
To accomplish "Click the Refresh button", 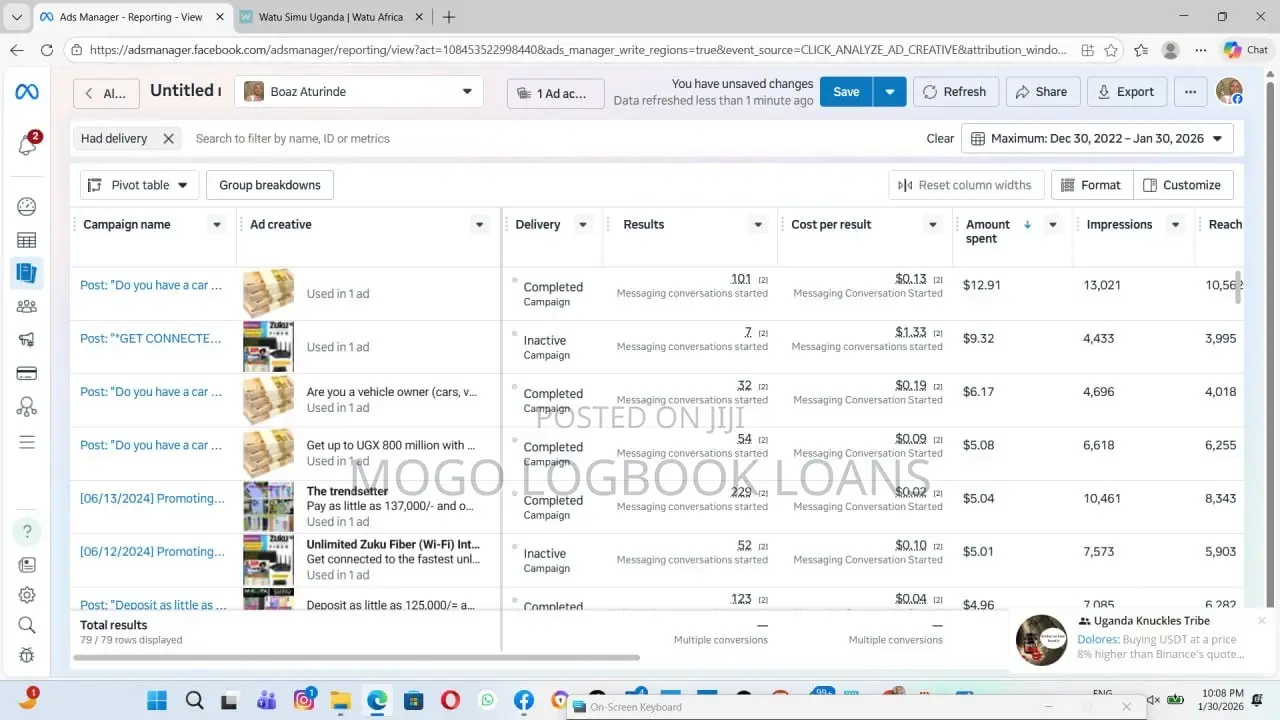I will point(955,92).
